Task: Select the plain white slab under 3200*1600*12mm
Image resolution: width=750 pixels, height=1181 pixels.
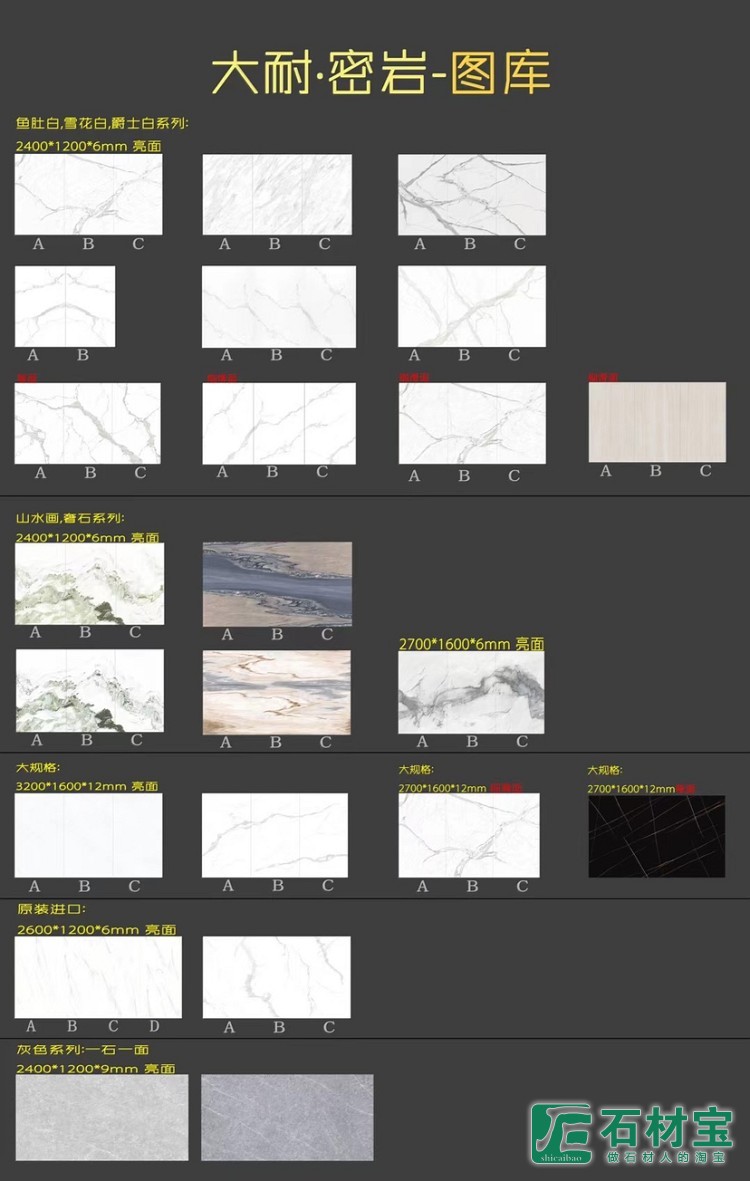Action: click(88, 836)
